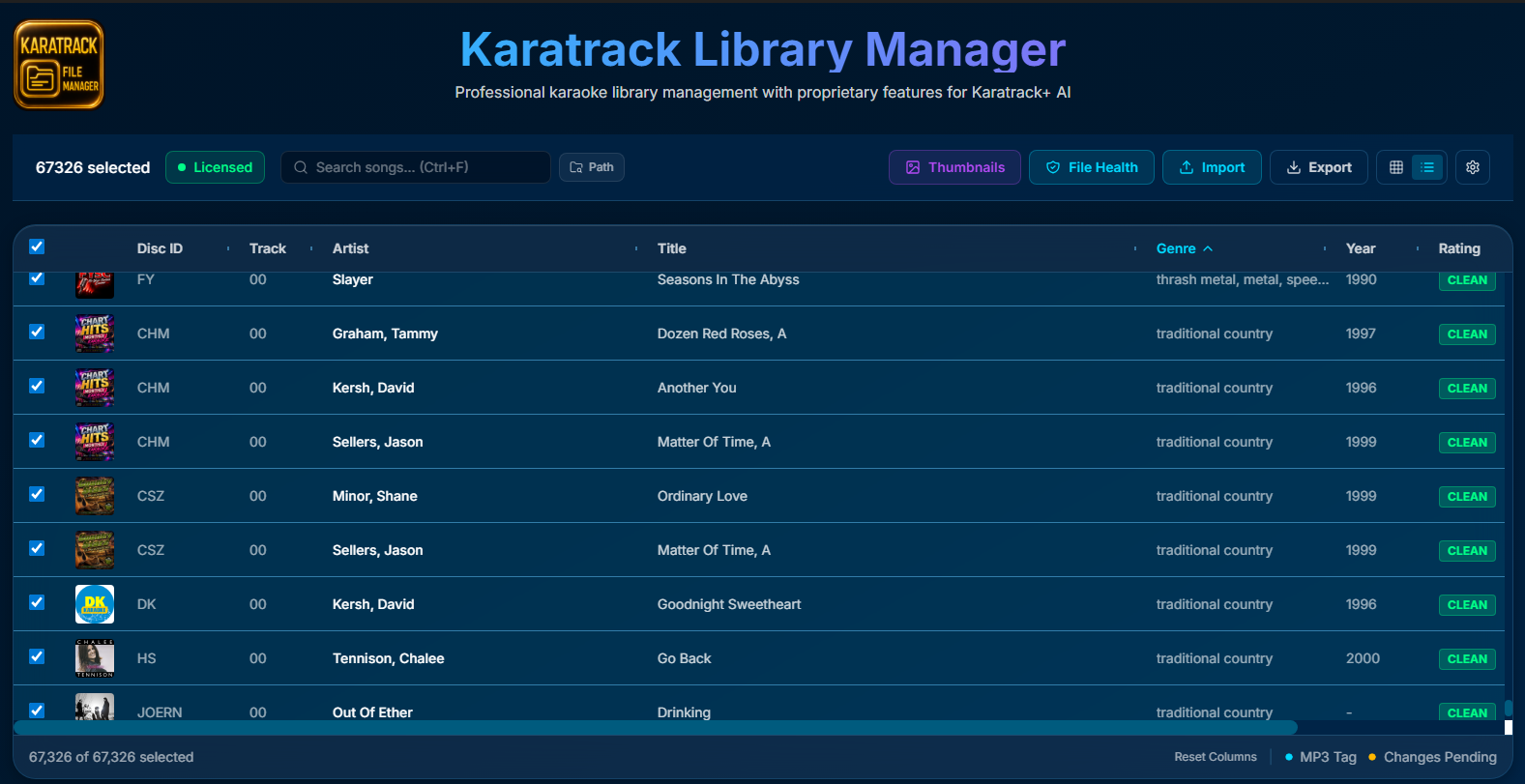Select the title 'Another You'
Image resolution: width=1525 pixels, height=784 pixels.
[x=696, y=388]
